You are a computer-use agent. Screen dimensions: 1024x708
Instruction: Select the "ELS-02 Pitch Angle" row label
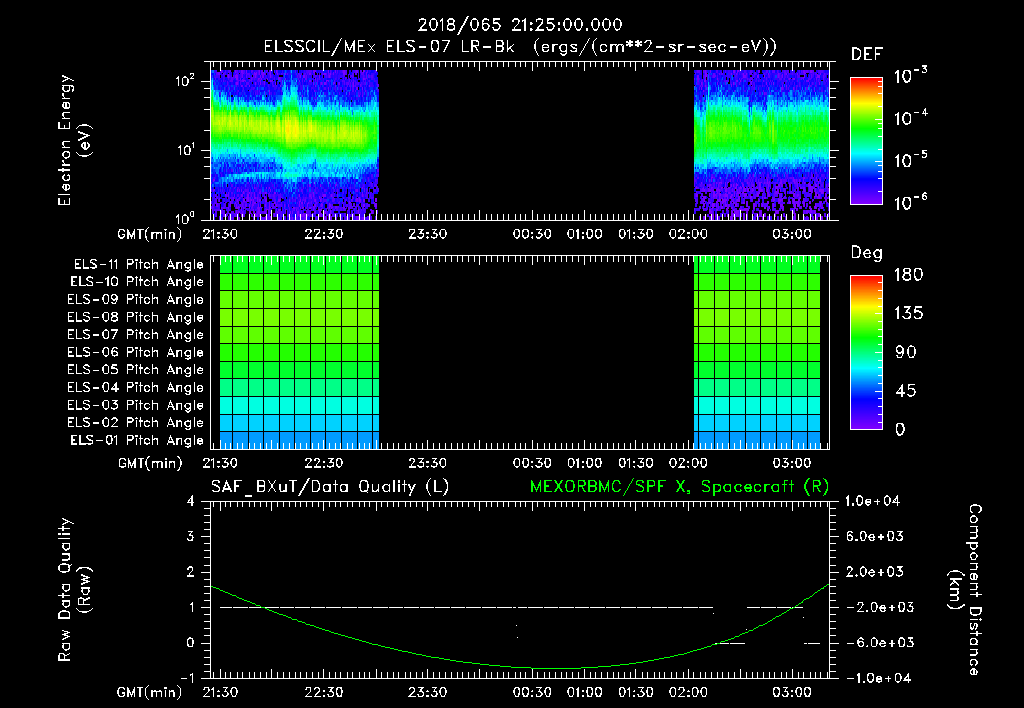point(136,423)
